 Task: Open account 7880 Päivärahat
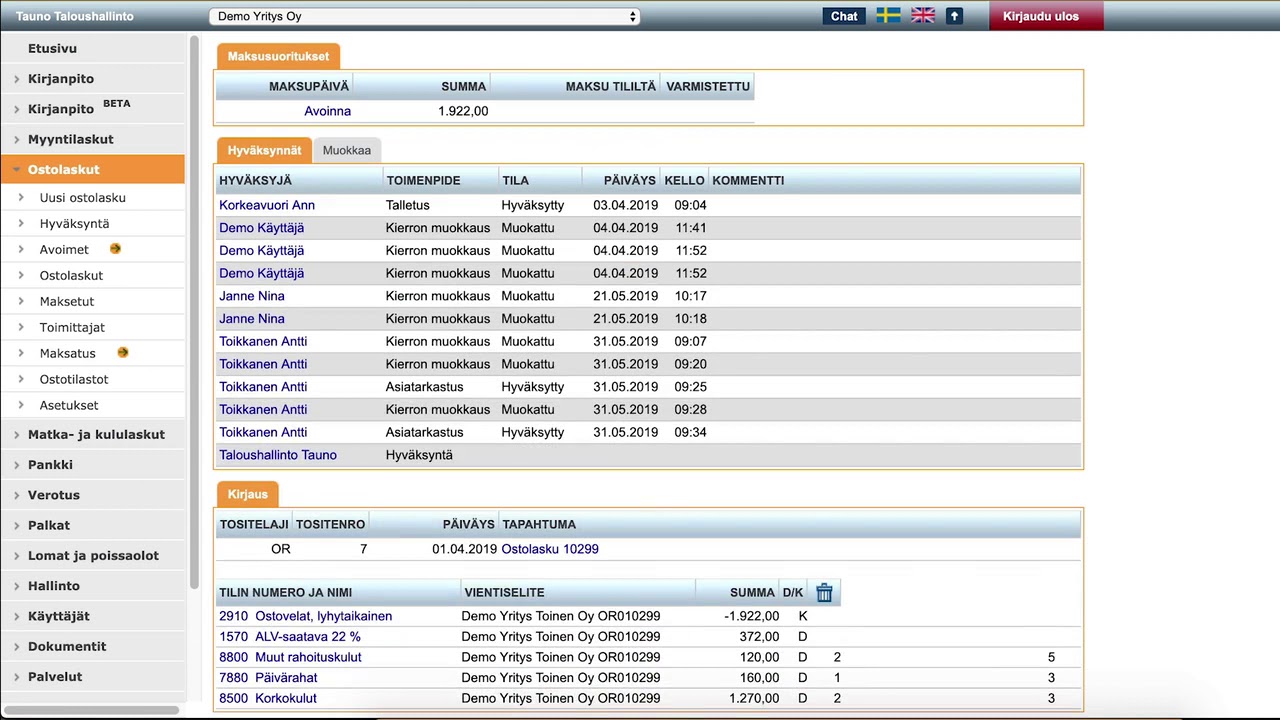pos(268,677)
